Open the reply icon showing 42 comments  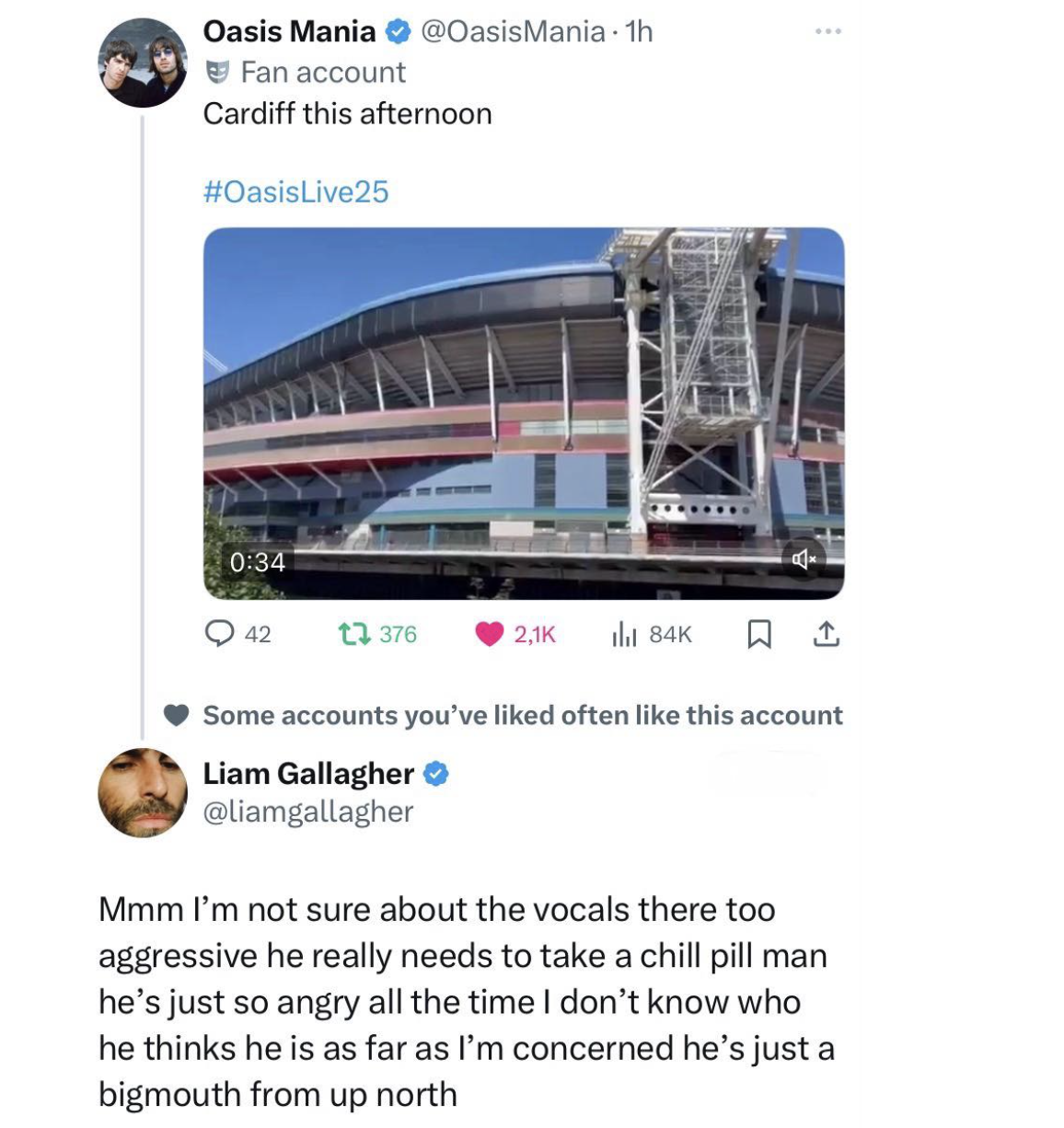pos(220,634)
